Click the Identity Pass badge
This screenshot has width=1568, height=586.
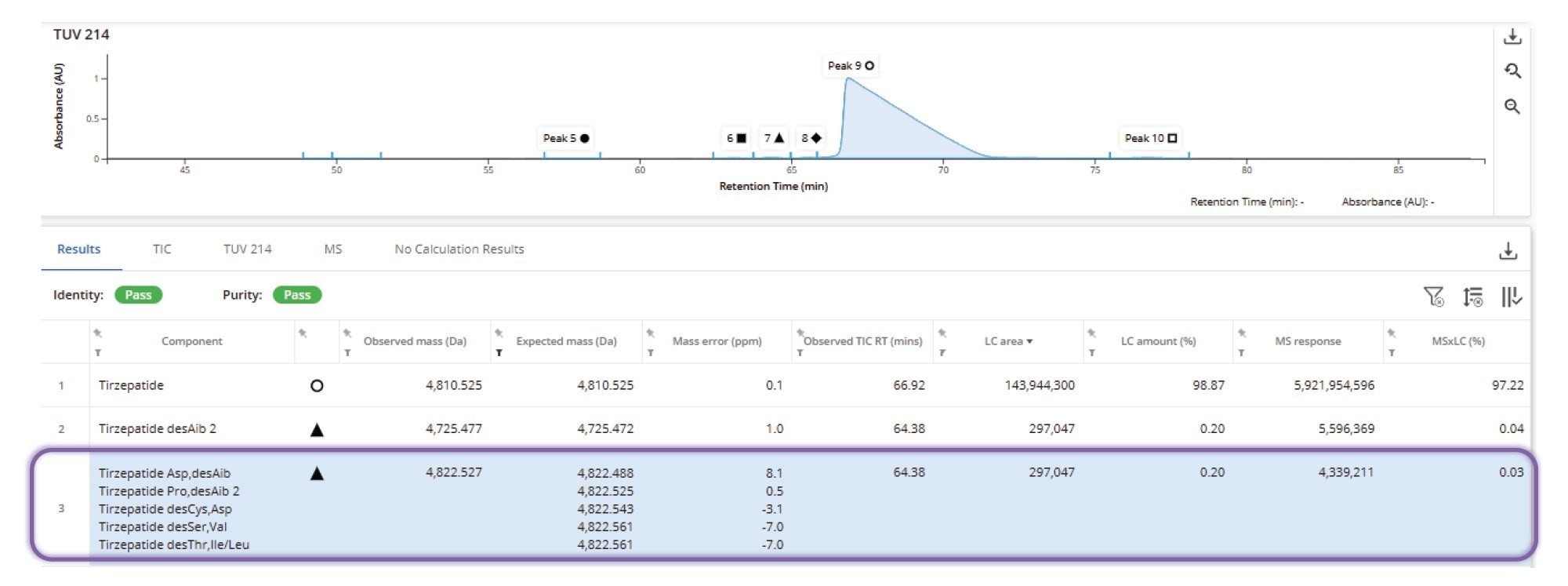pyautogui.click(x=138, y=295)
